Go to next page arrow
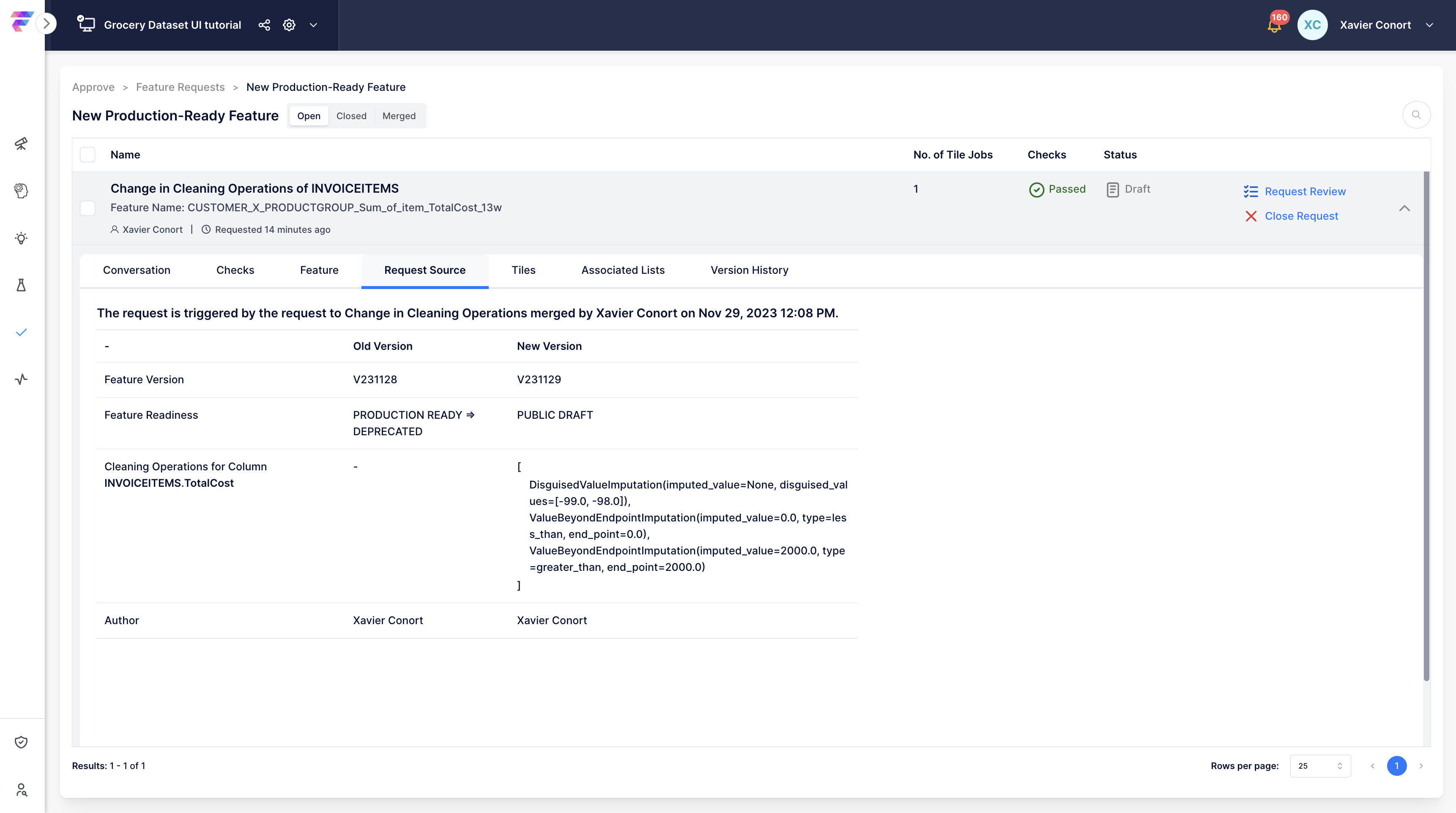 (1420, 766)
